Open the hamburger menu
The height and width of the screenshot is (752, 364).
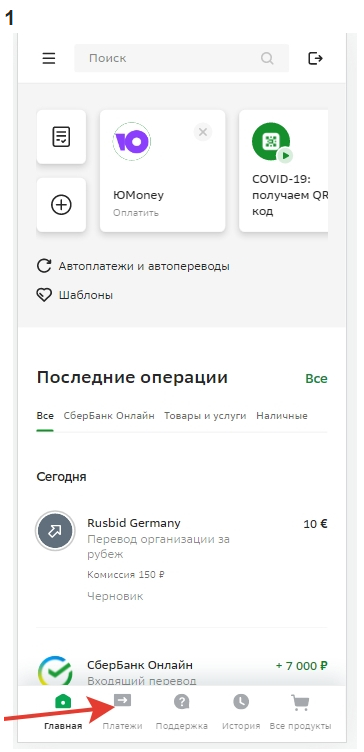click(49, 59)
